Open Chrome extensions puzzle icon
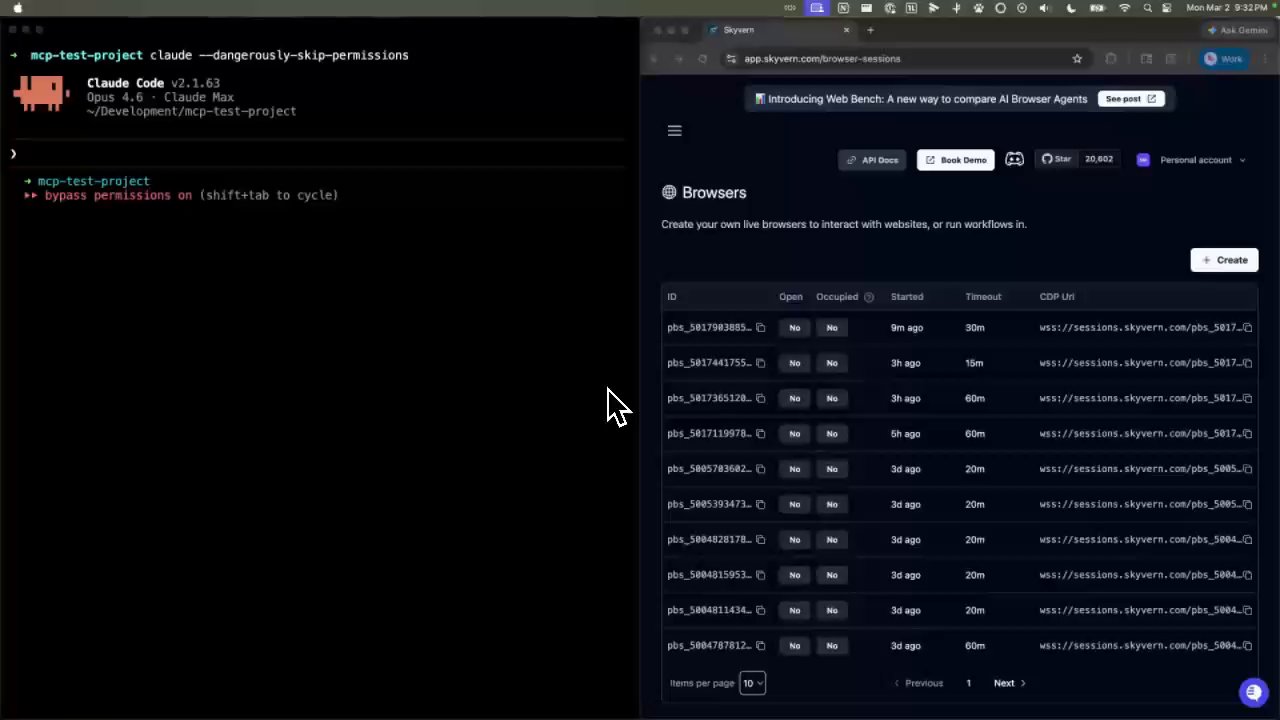Viewport: 1280px width, 720px height. click(1110, 59)
